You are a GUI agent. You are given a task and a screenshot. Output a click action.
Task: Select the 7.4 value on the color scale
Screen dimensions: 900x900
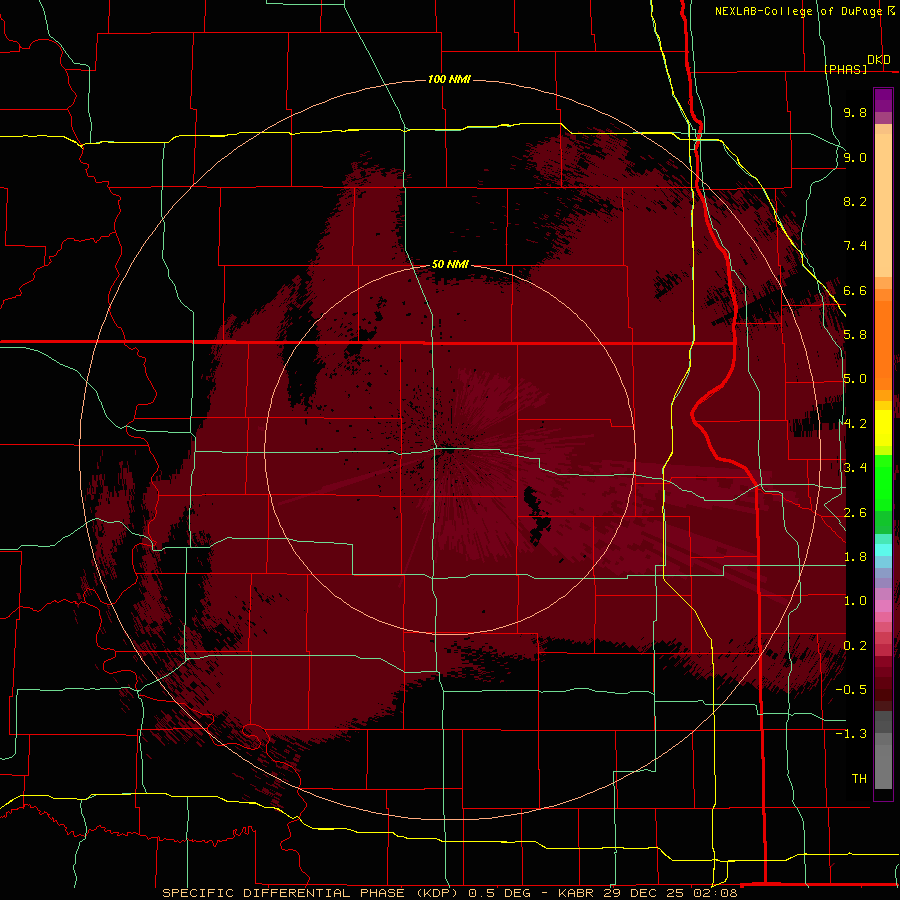[855, 246]
